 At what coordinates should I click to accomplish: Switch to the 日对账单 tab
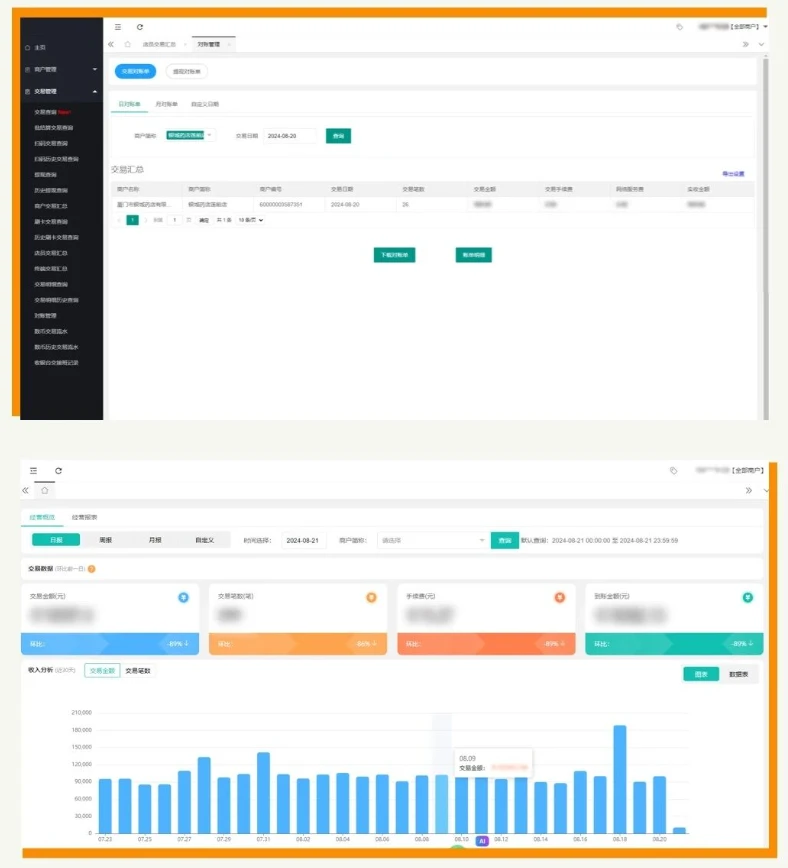point(129,104)
